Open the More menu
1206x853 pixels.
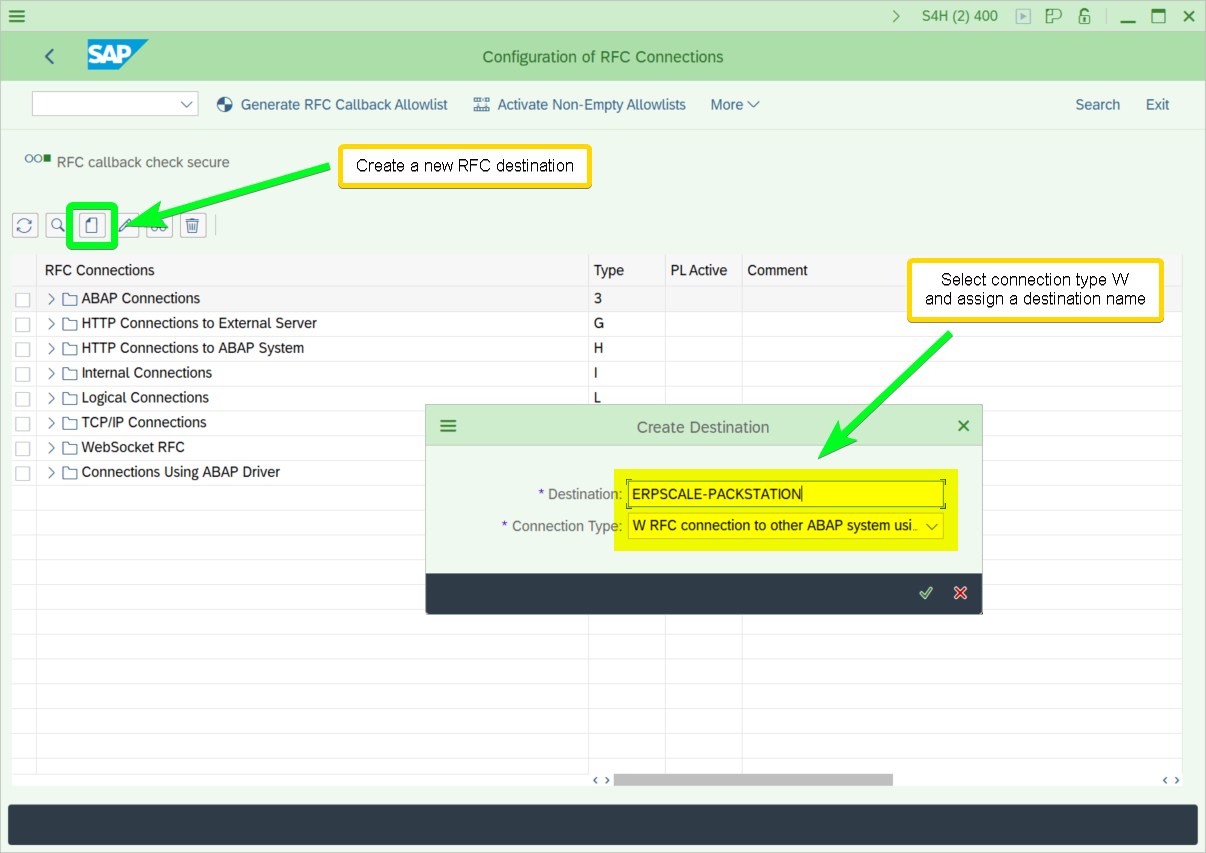(x=735, y=105)
